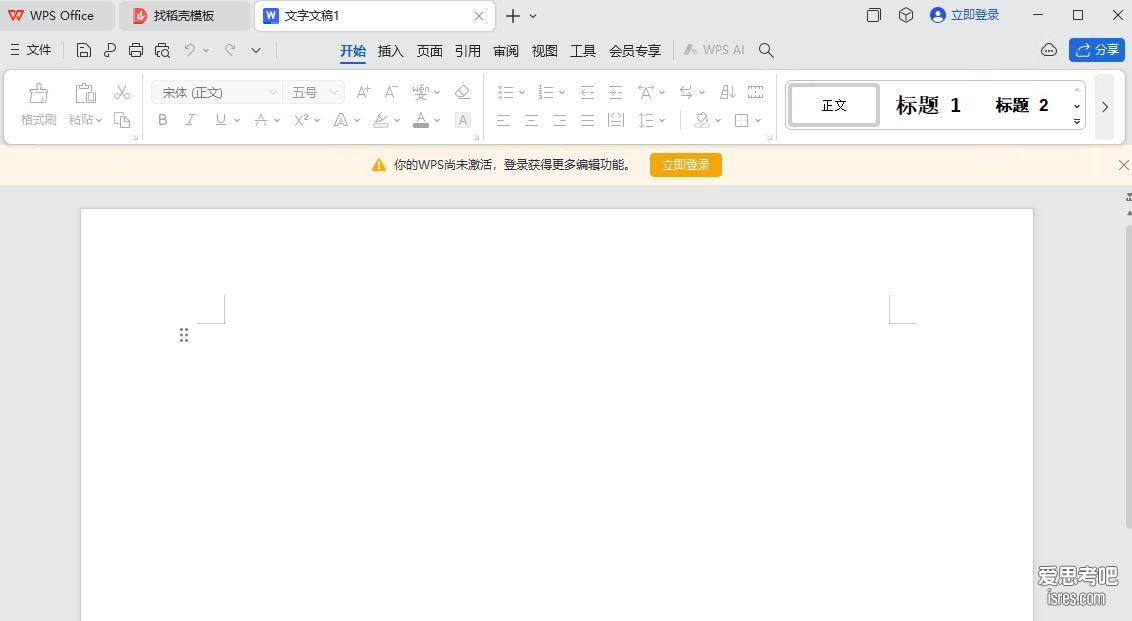Switch to the 视图 tab
Image resolution: width=1132 pixels, height=621 pixels.
(x=544, y=51)
